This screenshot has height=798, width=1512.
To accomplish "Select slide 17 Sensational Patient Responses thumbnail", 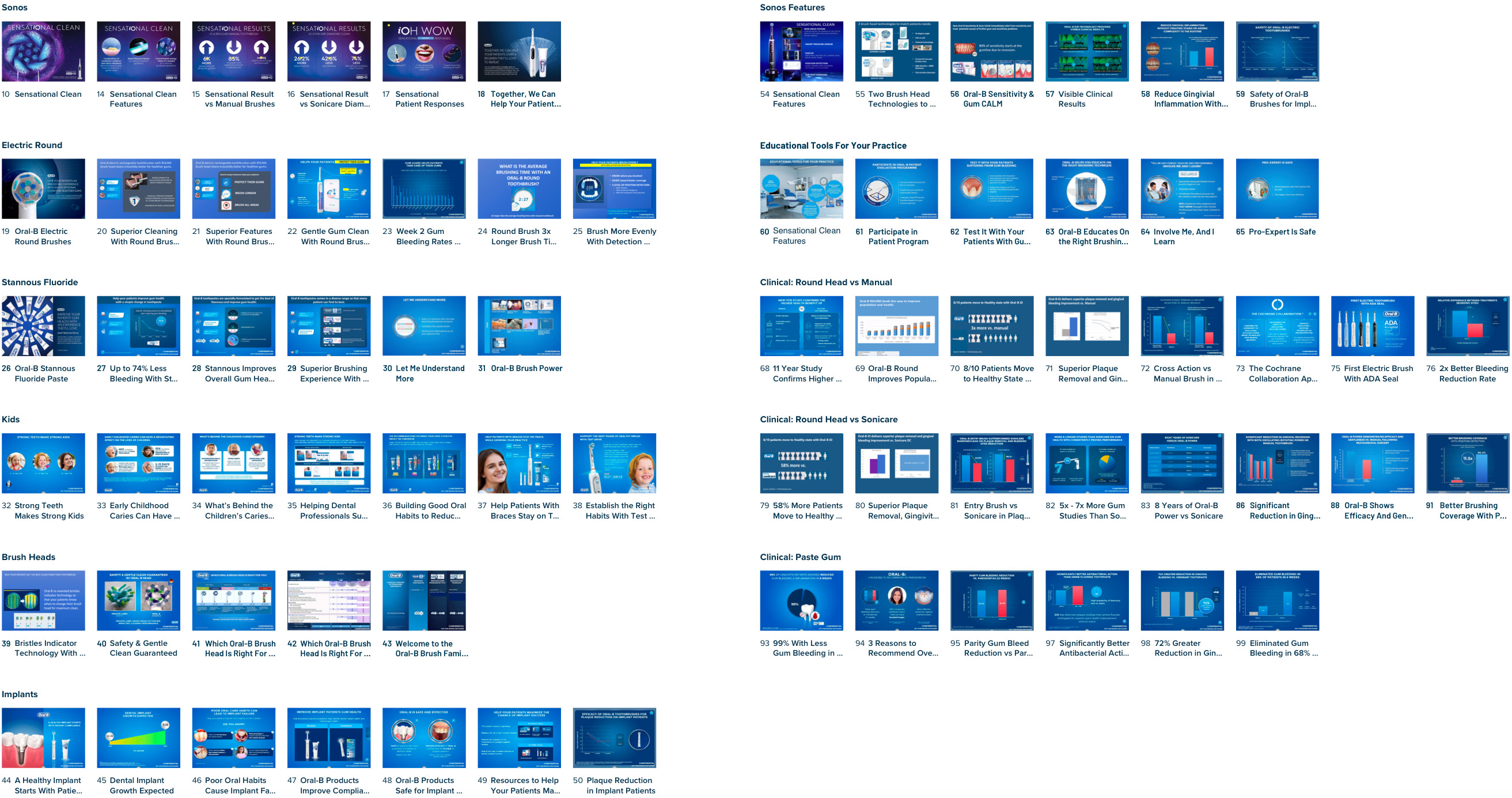I will click(424, 52).
